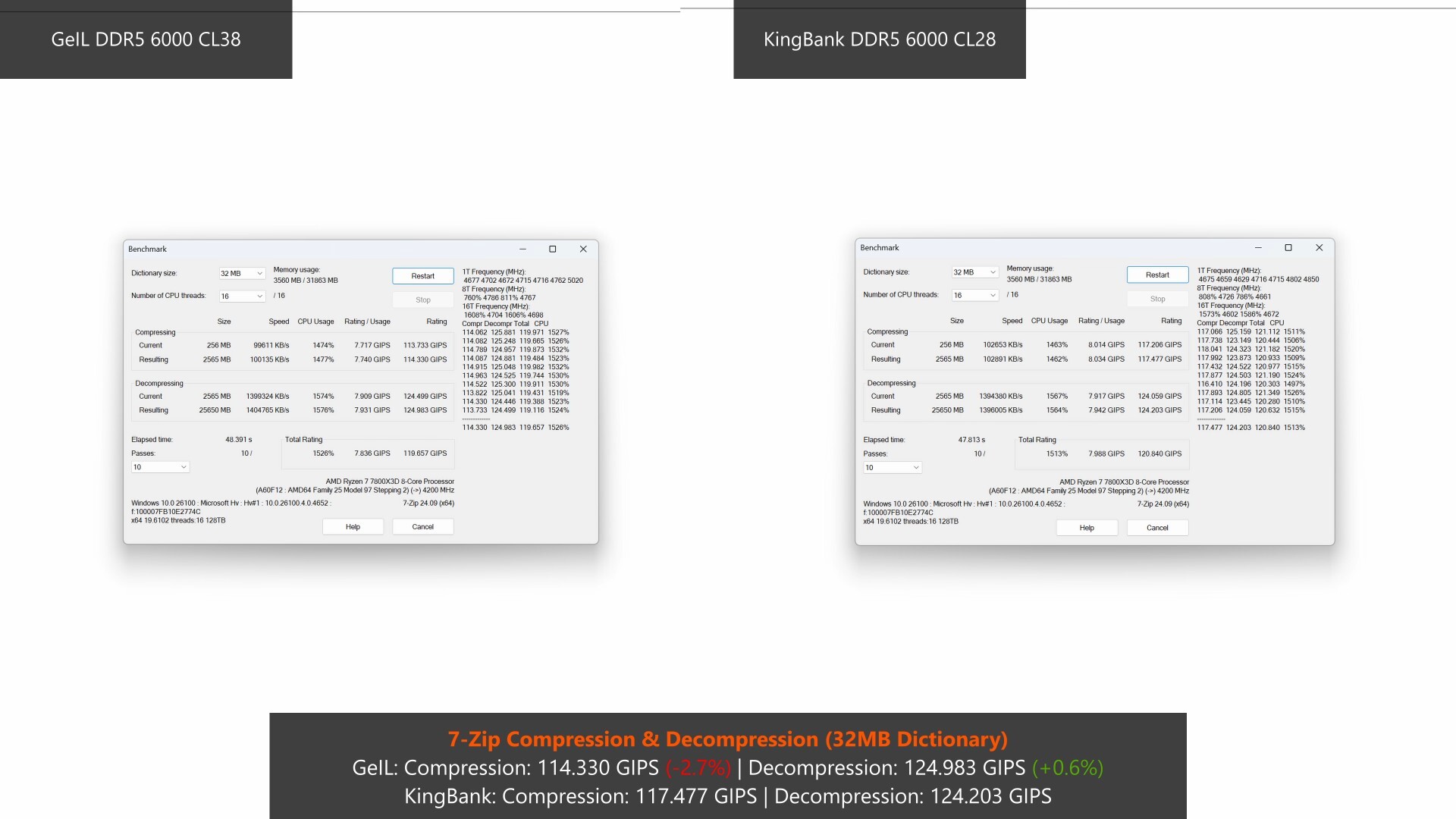Open Passes dropdown in GeIL window
Image resolution: width=1456 pixels, height=819 pixels.
click(x=160, y=467)
